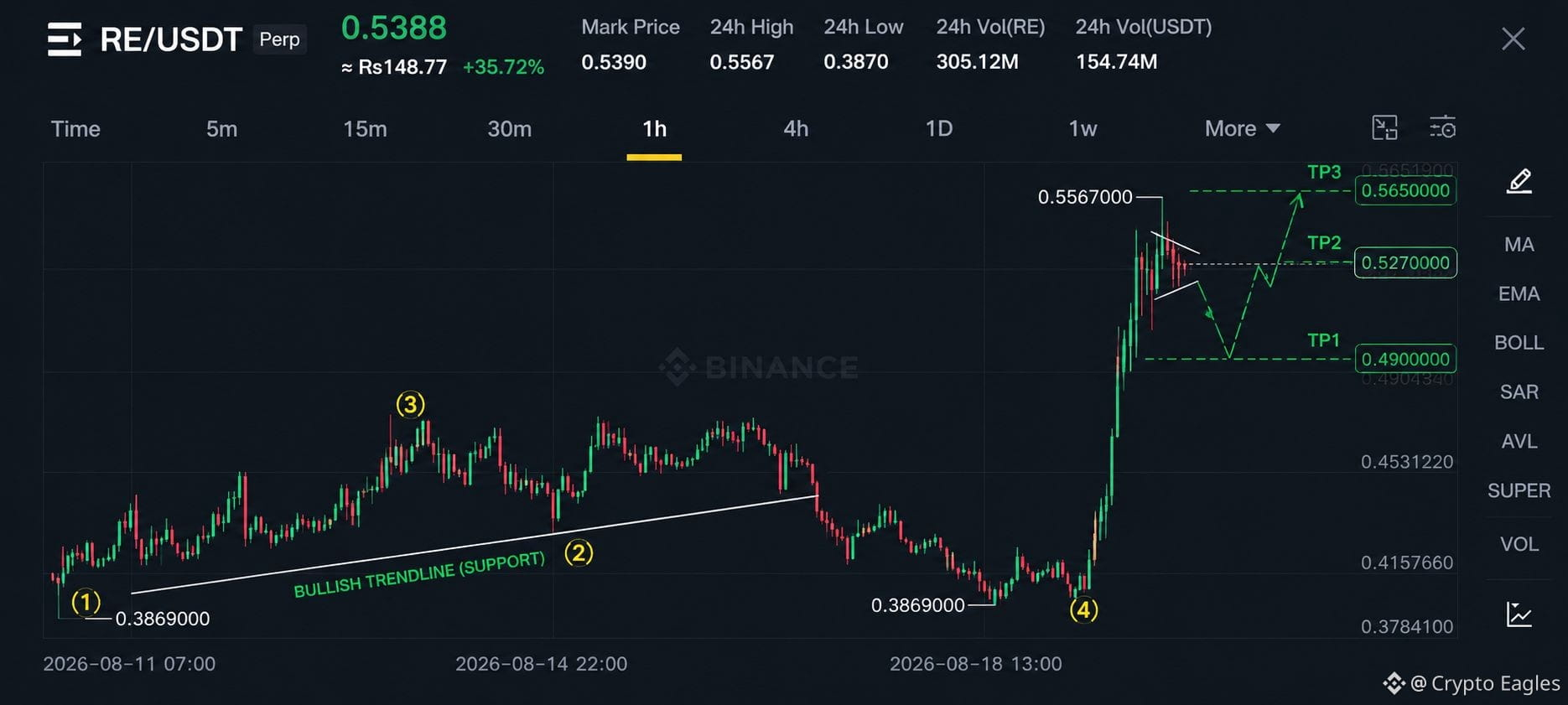Viewport: 1568px width, 705px height.
Task: Click the 0.5270000 price label
Action: pyautogui.click(x=1405, y=263)
